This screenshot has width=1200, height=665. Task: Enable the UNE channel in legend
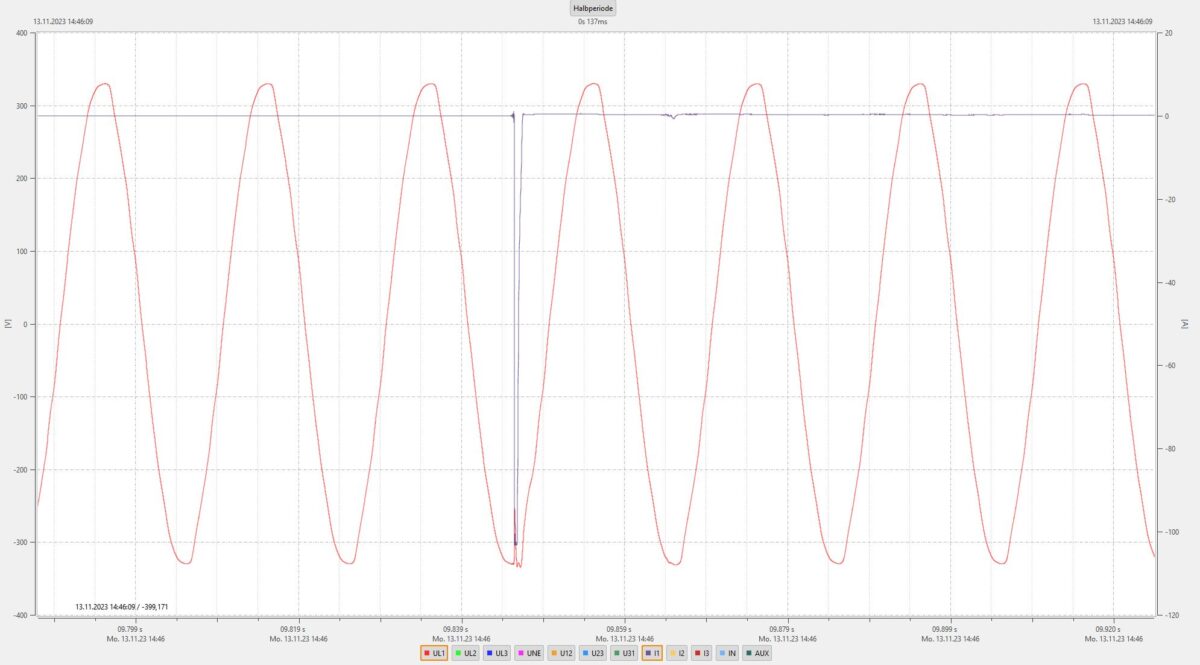[x=529, y=653]
